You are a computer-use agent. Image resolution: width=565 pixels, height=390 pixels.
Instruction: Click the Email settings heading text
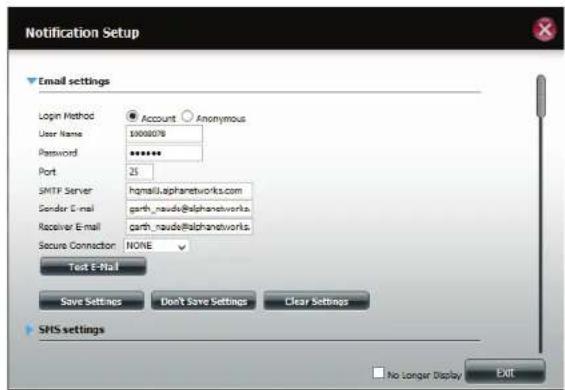74,81
